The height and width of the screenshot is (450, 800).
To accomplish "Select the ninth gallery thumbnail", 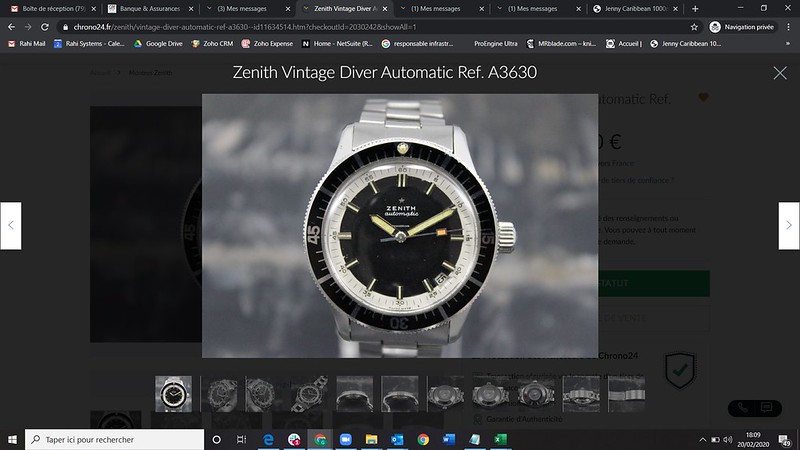I will (x=536, y=394).
